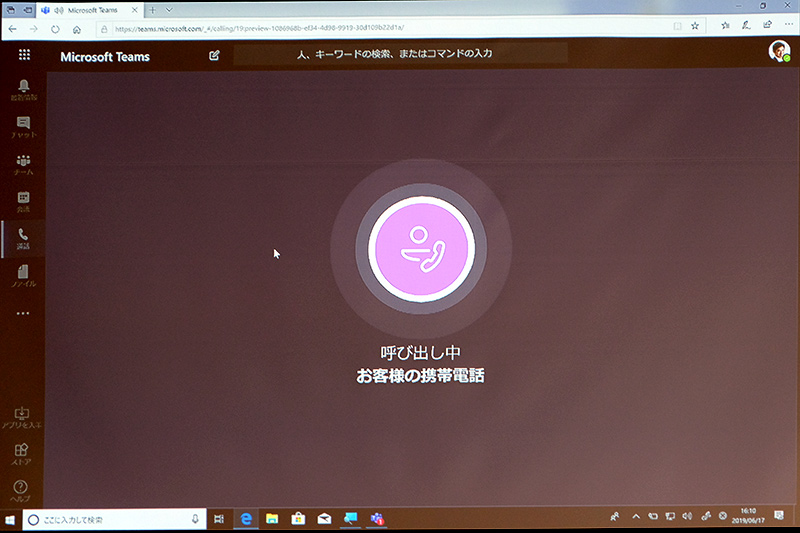Open Task View on the taskbar
800x533 pixels.
(219, 519)
